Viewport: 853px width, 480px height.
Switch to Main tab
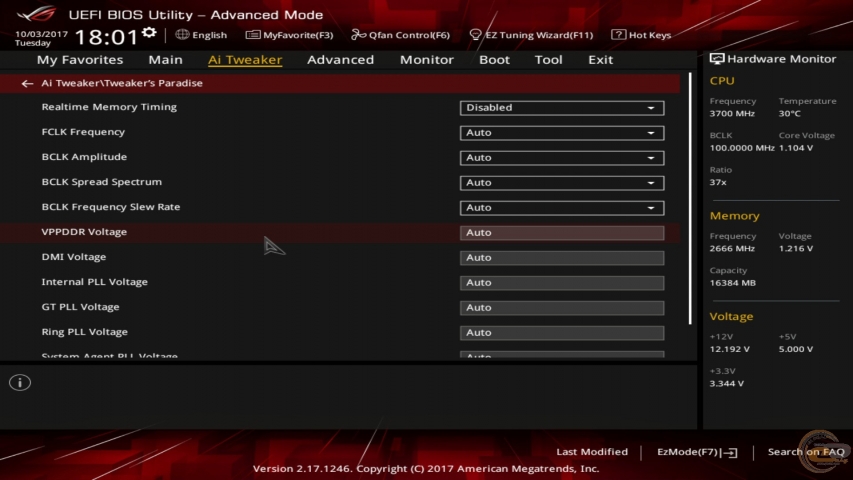click(165, 59)
